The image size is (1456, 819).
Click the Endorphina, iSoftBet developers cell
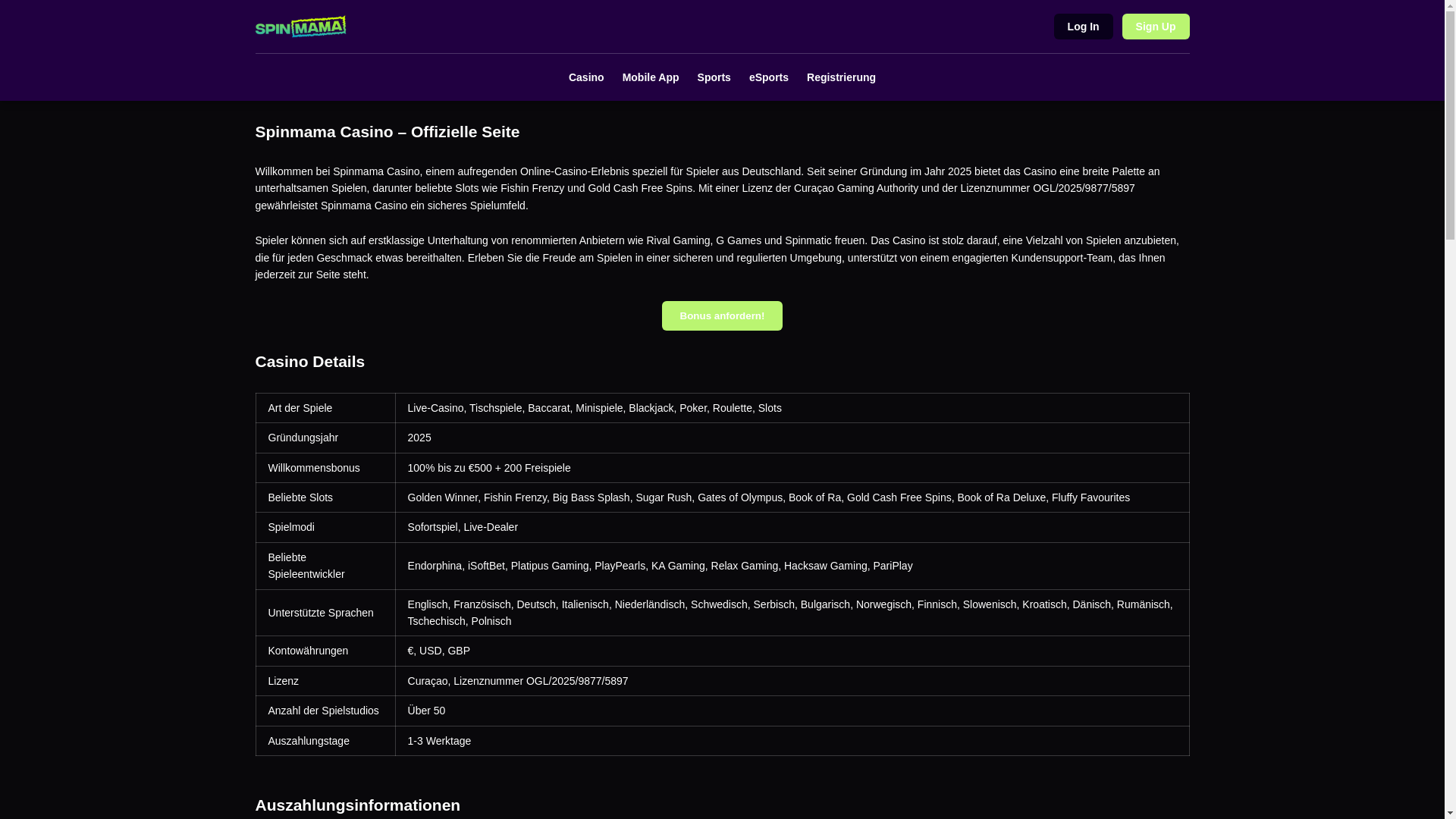[792, 566]
